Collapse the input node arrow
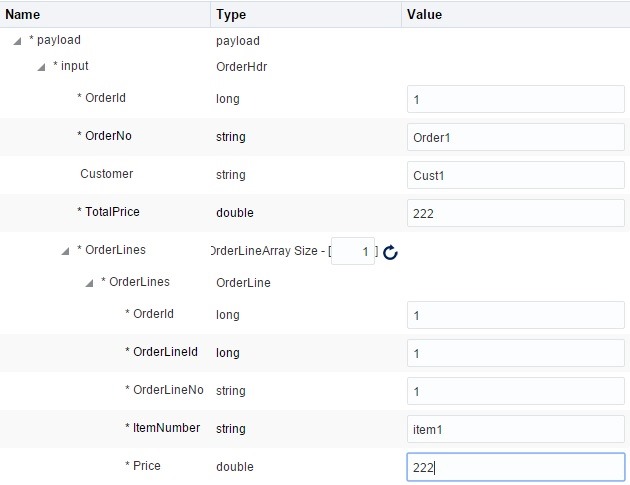The height and width of the screenshot is (485, 630). [42, 67]
